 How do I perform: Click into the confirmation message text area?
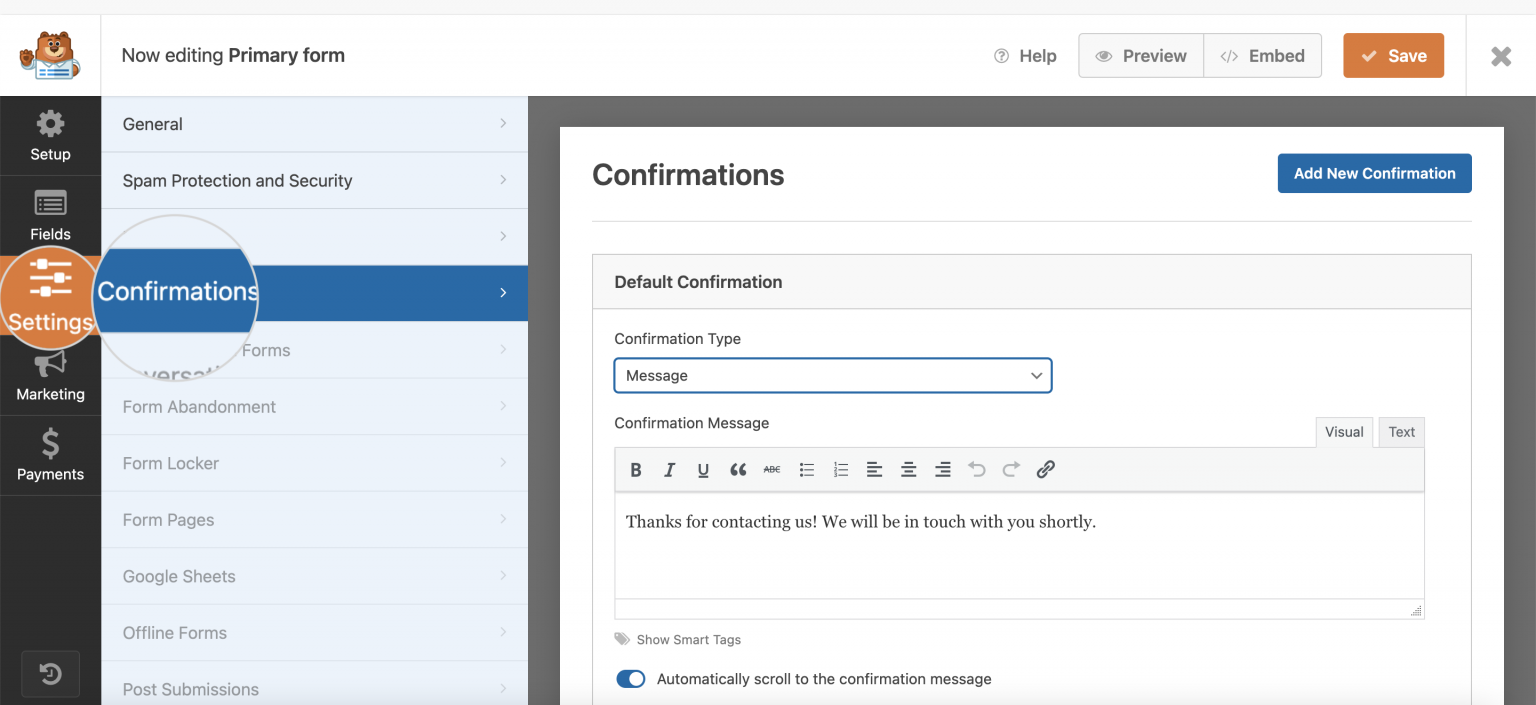1019,546
